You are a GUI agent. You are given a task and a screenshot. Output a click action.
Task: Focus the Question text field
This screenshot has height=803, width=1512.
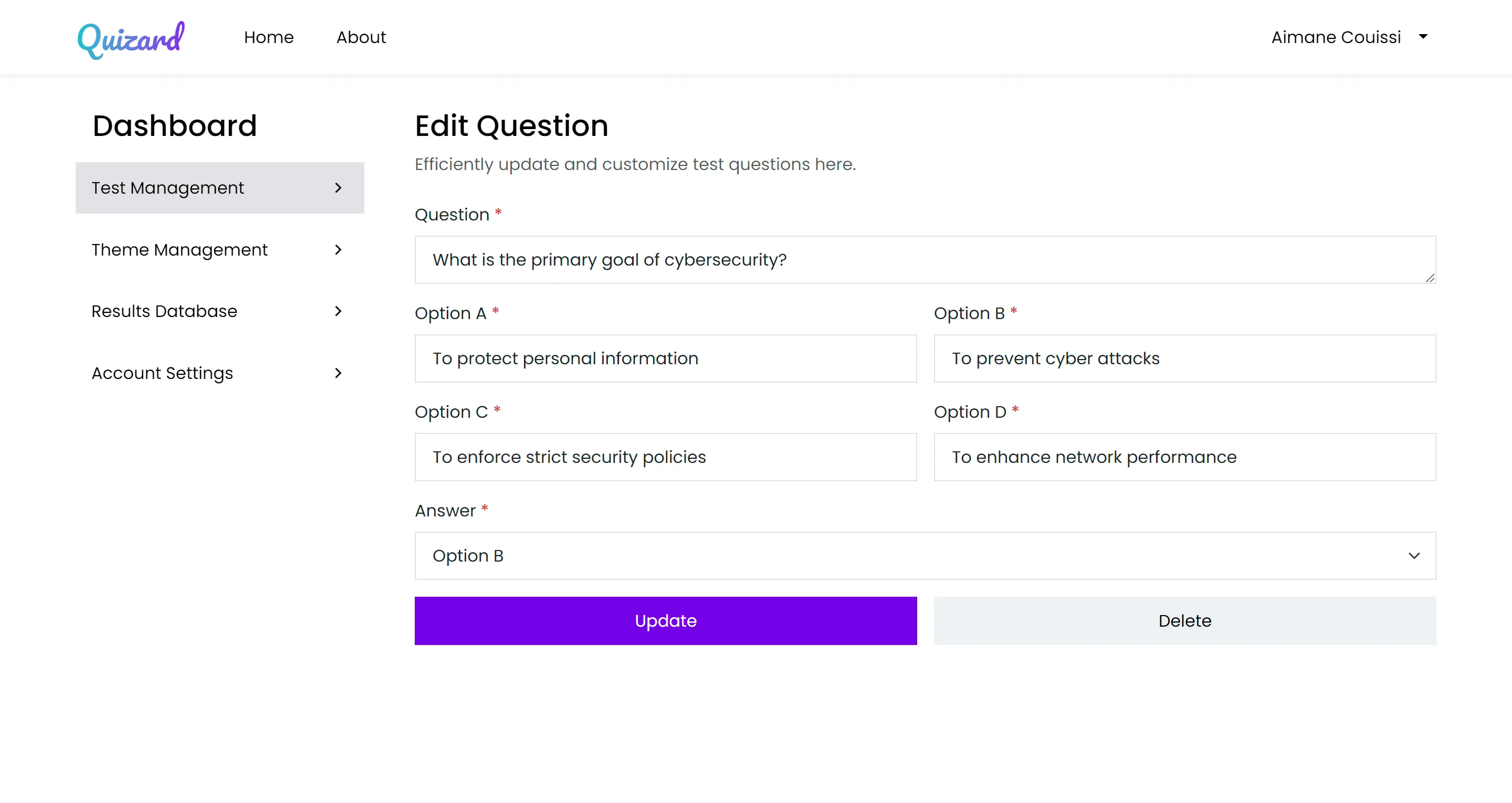coord(925,260)
